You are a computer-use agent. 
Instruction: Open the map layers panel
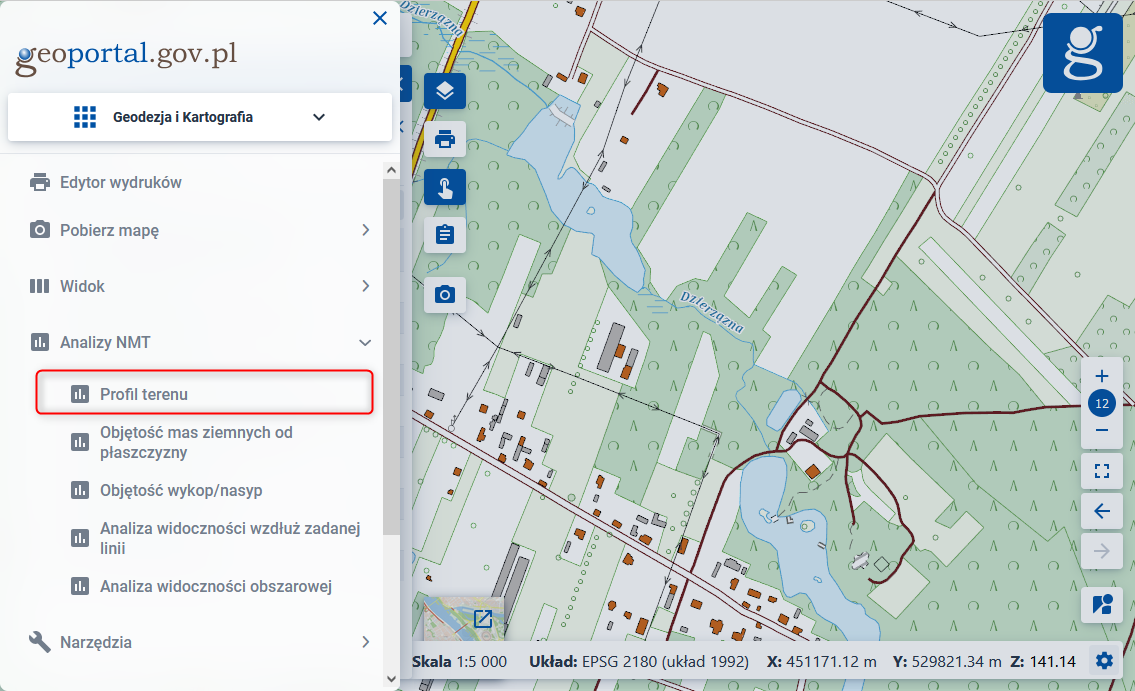click(x=445, y=91)
